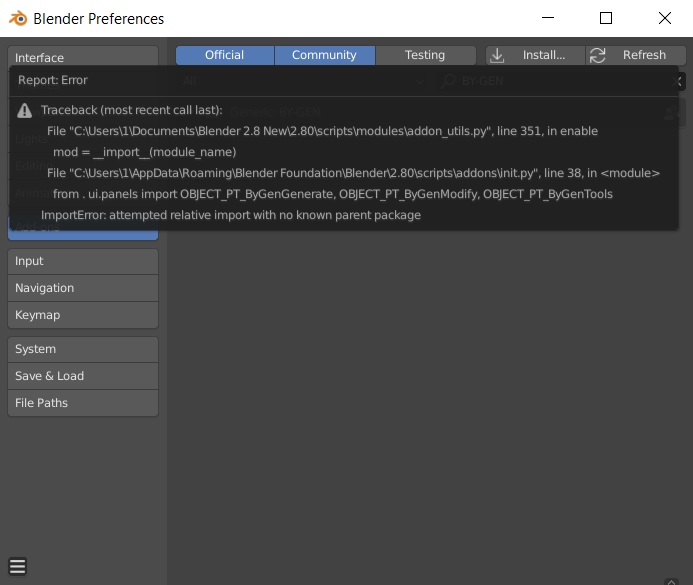This screenshot has width=693, height=585.
Task: Click the ImportError message line
Action: 231,215
